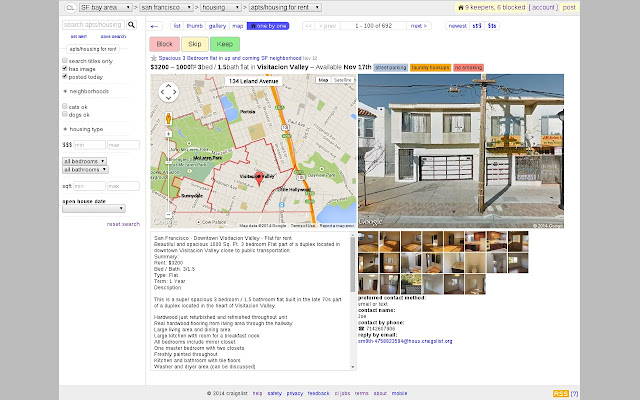Image resolution: width=640 pixels, height=400 pixels.
Task: Click the street view house photo
Action: tap(461, 151)
